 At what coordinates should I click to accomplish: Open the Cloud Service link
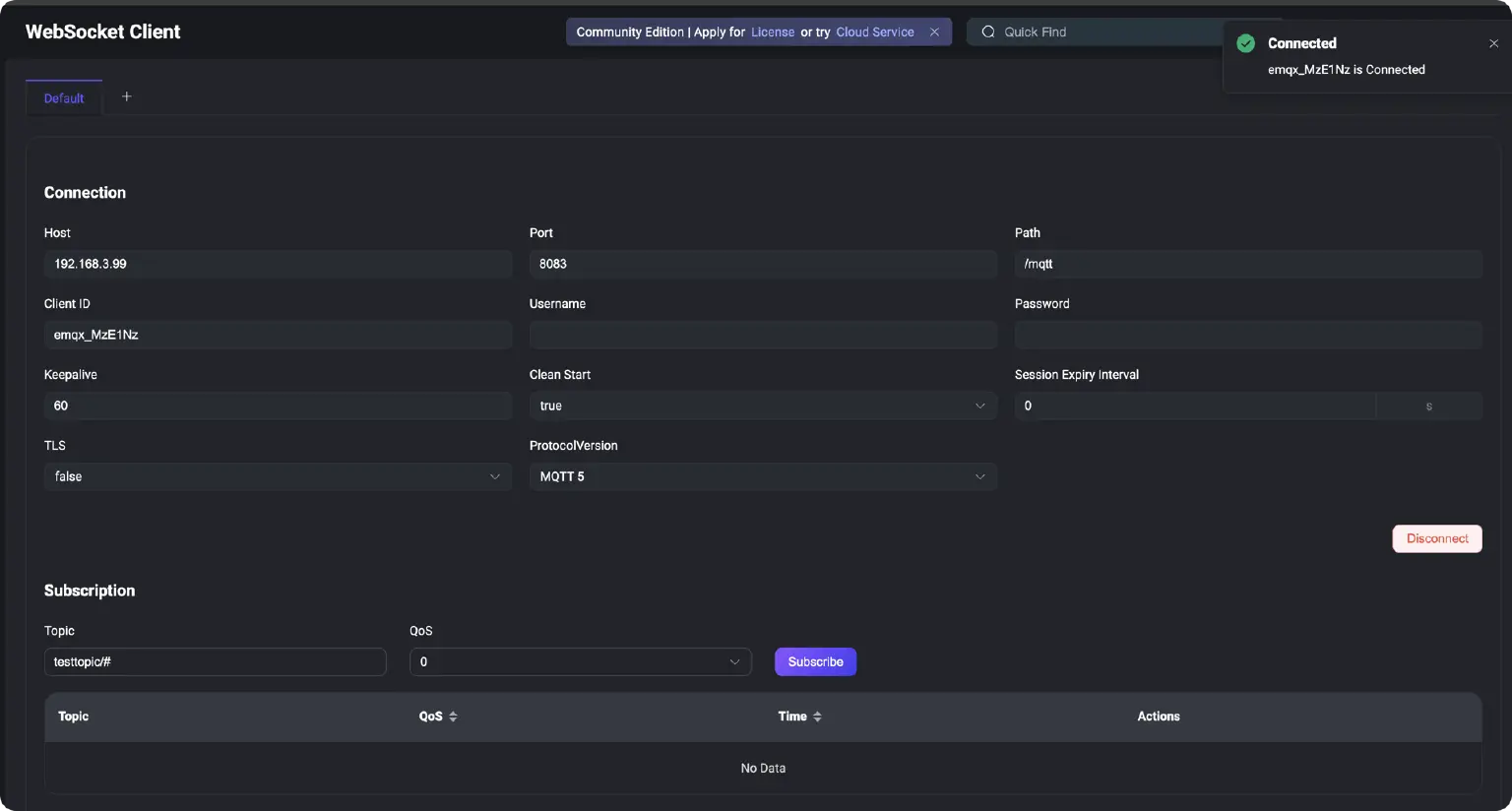874,32
